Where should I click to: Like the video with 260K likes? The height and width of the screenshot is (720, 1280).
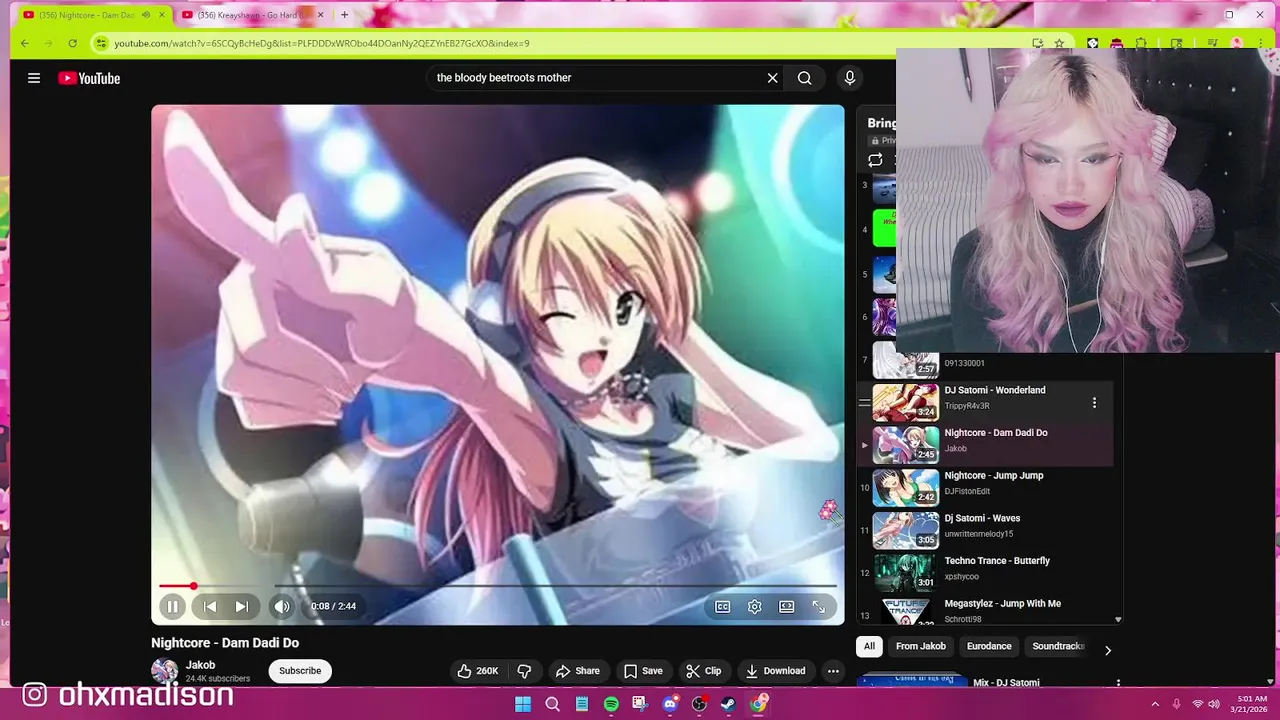point(477,671)
